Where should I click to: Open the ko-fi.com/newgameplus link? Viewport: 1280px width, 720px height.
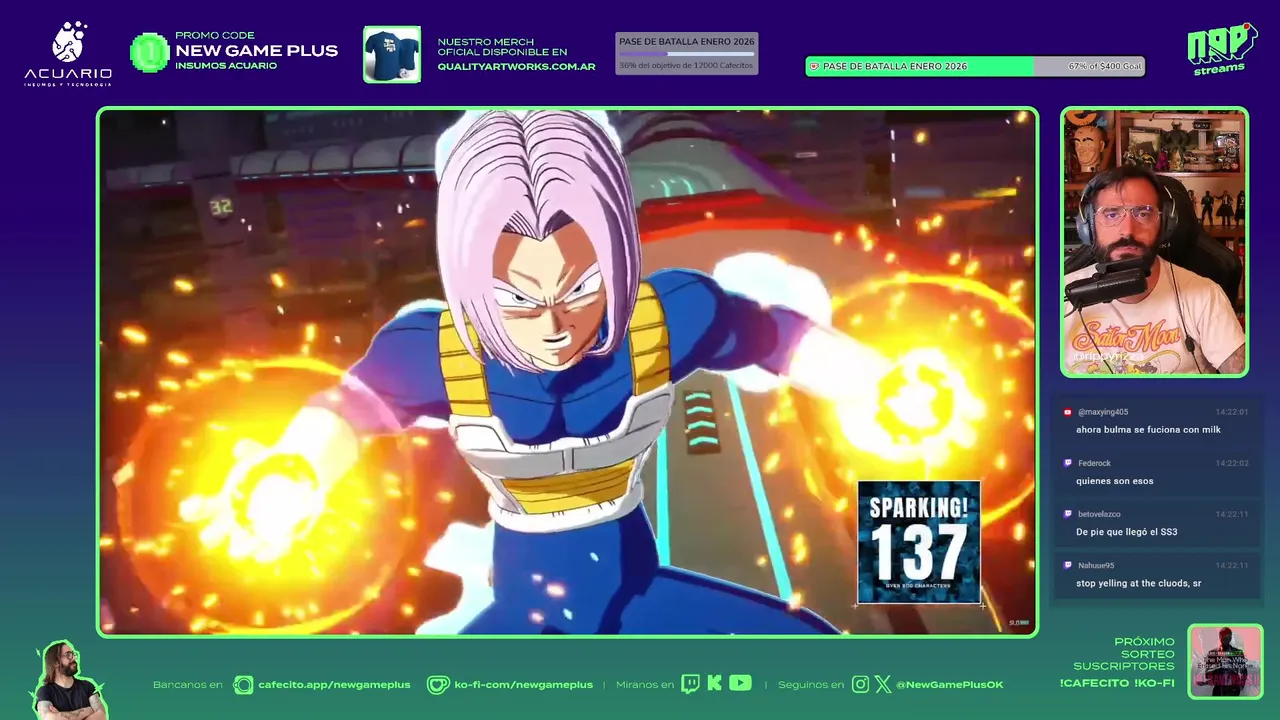(523, 685)
